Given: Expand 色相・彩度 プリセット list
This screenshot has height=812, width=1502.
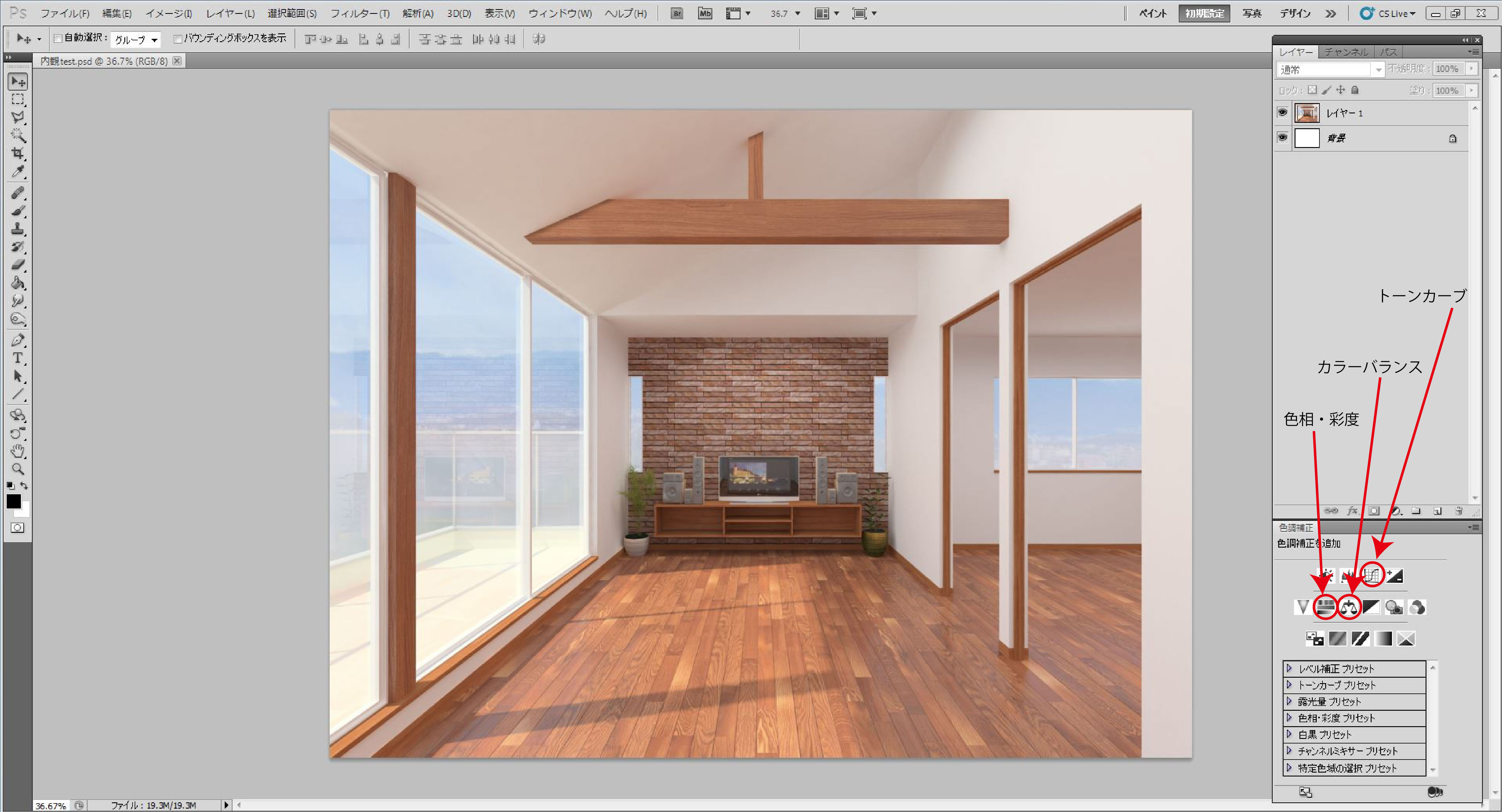Looking at the screenshot, I should click(1289, 718).
